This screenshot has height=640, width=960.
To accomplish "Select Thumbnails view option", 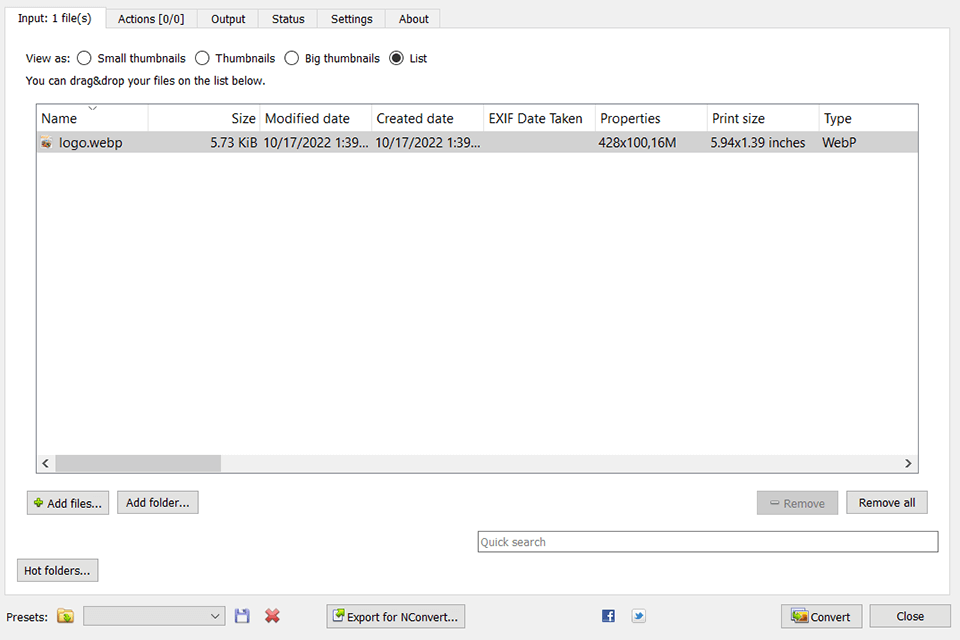I will point(202,58).
